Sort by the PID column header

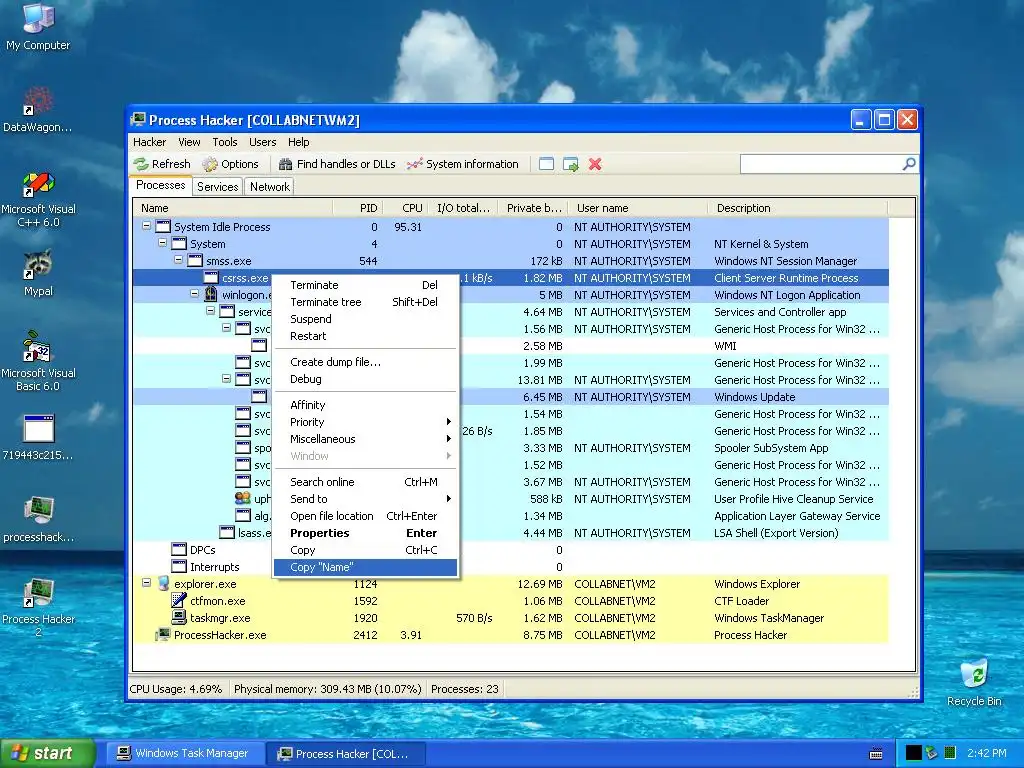(x=358, y=208)
